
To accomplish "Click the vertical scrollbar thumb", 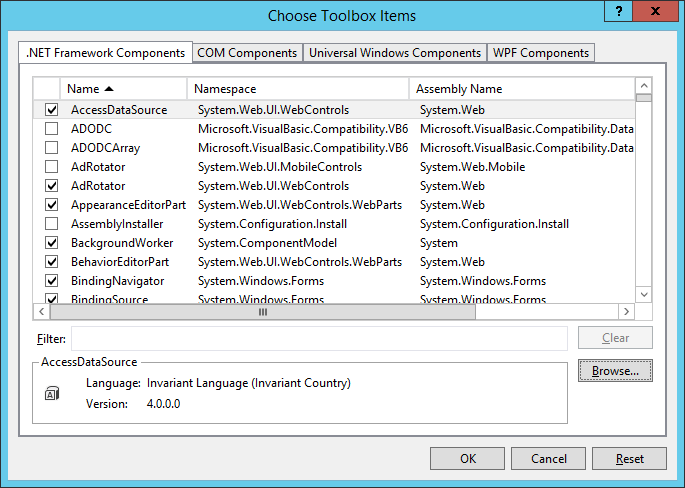I will (x=644, y=98).
